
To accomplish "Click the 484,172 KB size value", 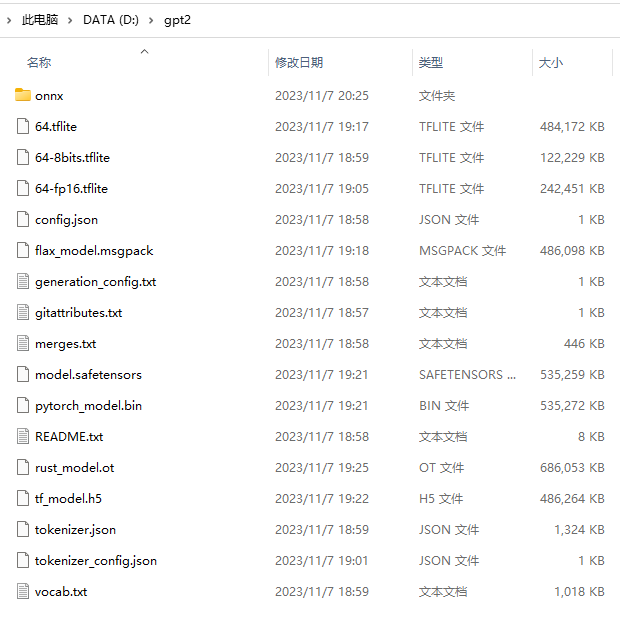I will pyautogui.click(x=572, y=127).
